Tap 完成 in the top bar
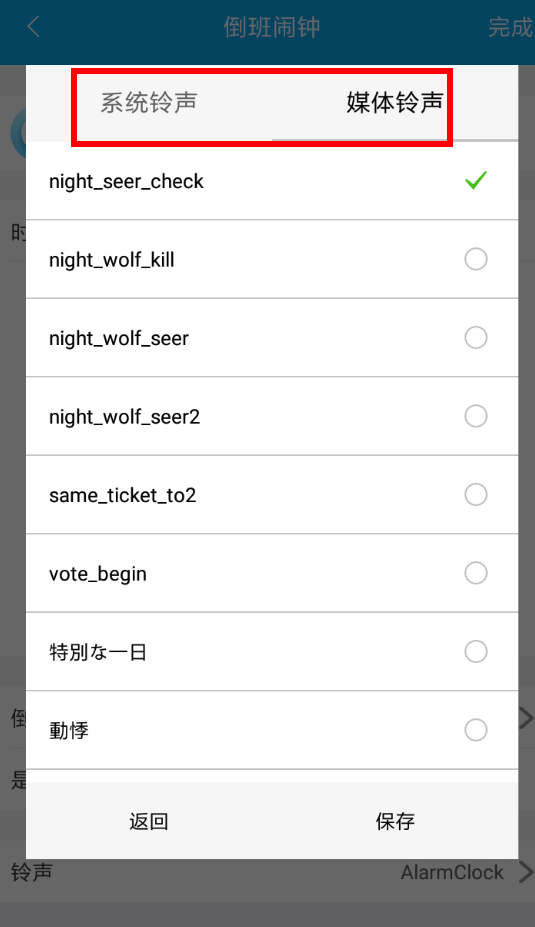The width and height of the screenshot is (535, 927). point(511,27)
